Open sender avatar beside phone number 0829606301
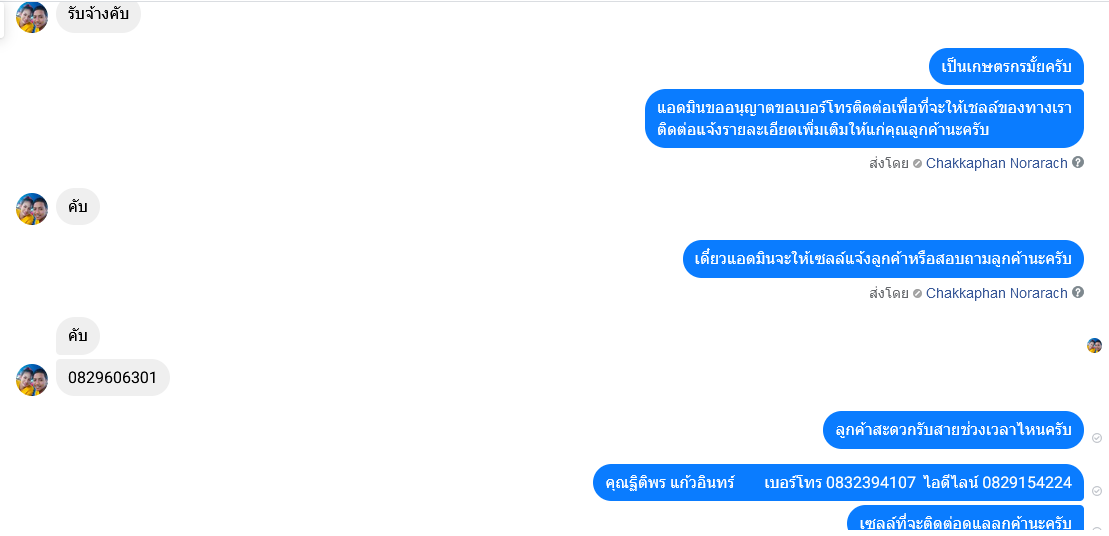Viewport: 1109px width, 536px height. click(x=32, y=380)
